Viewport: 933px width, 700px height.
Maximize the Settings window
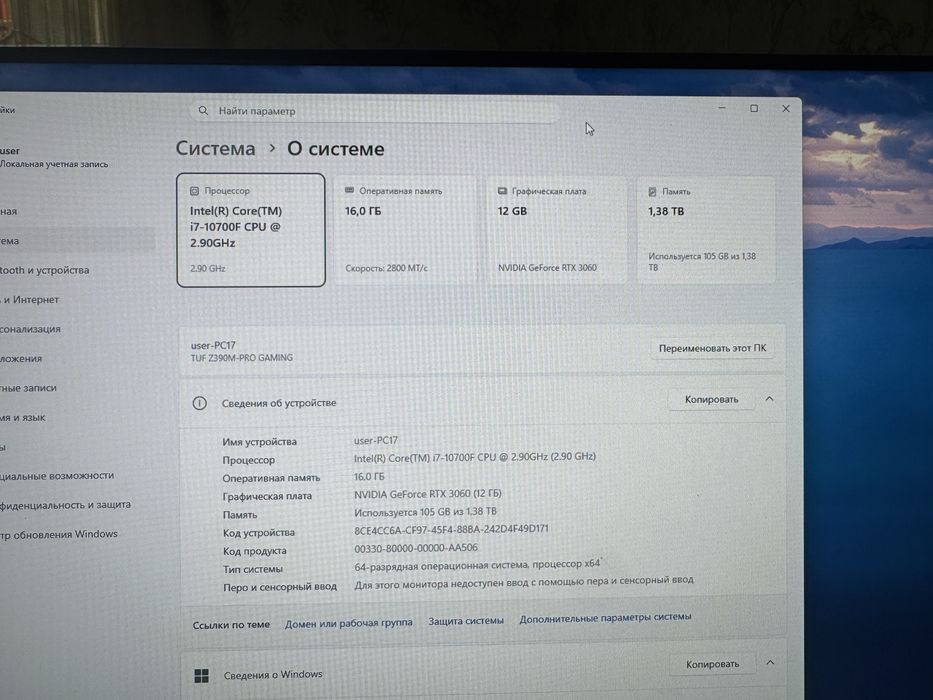pos(754,108)
